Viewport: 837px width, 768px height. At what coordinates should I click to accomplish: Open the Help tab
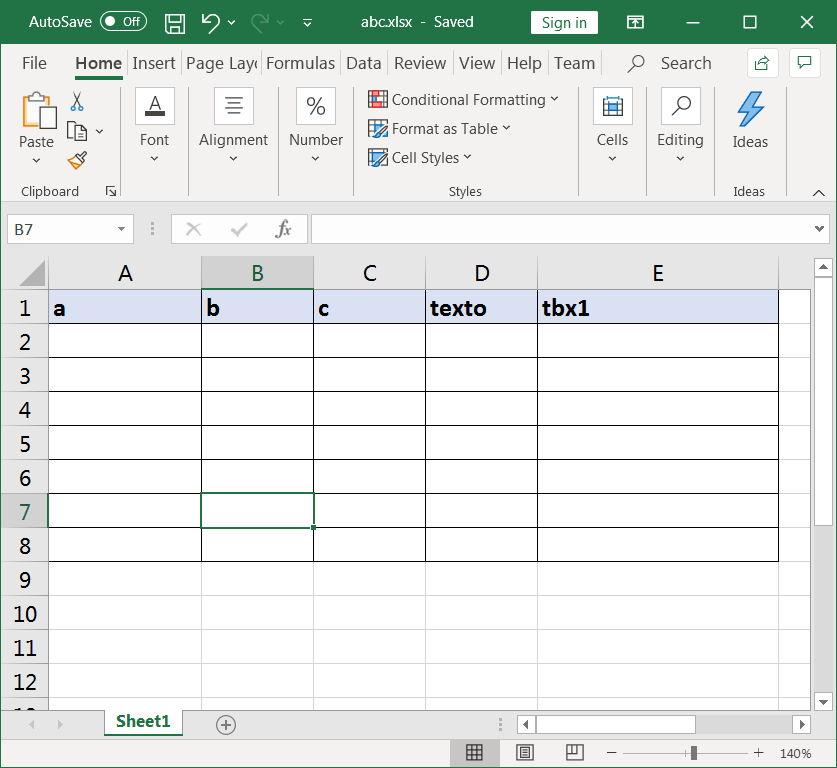tap(524, 63)
